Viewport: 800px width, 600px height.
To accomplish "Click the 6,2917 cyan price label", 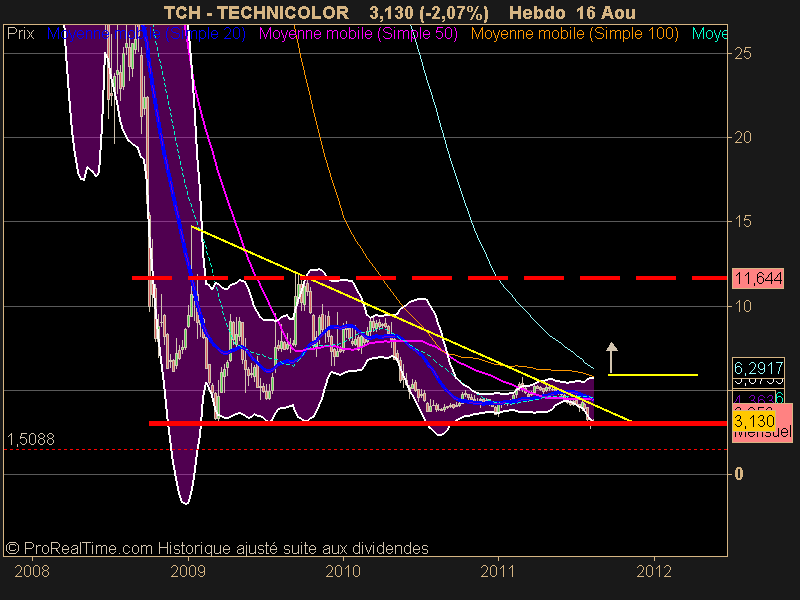I will point(758,368).
